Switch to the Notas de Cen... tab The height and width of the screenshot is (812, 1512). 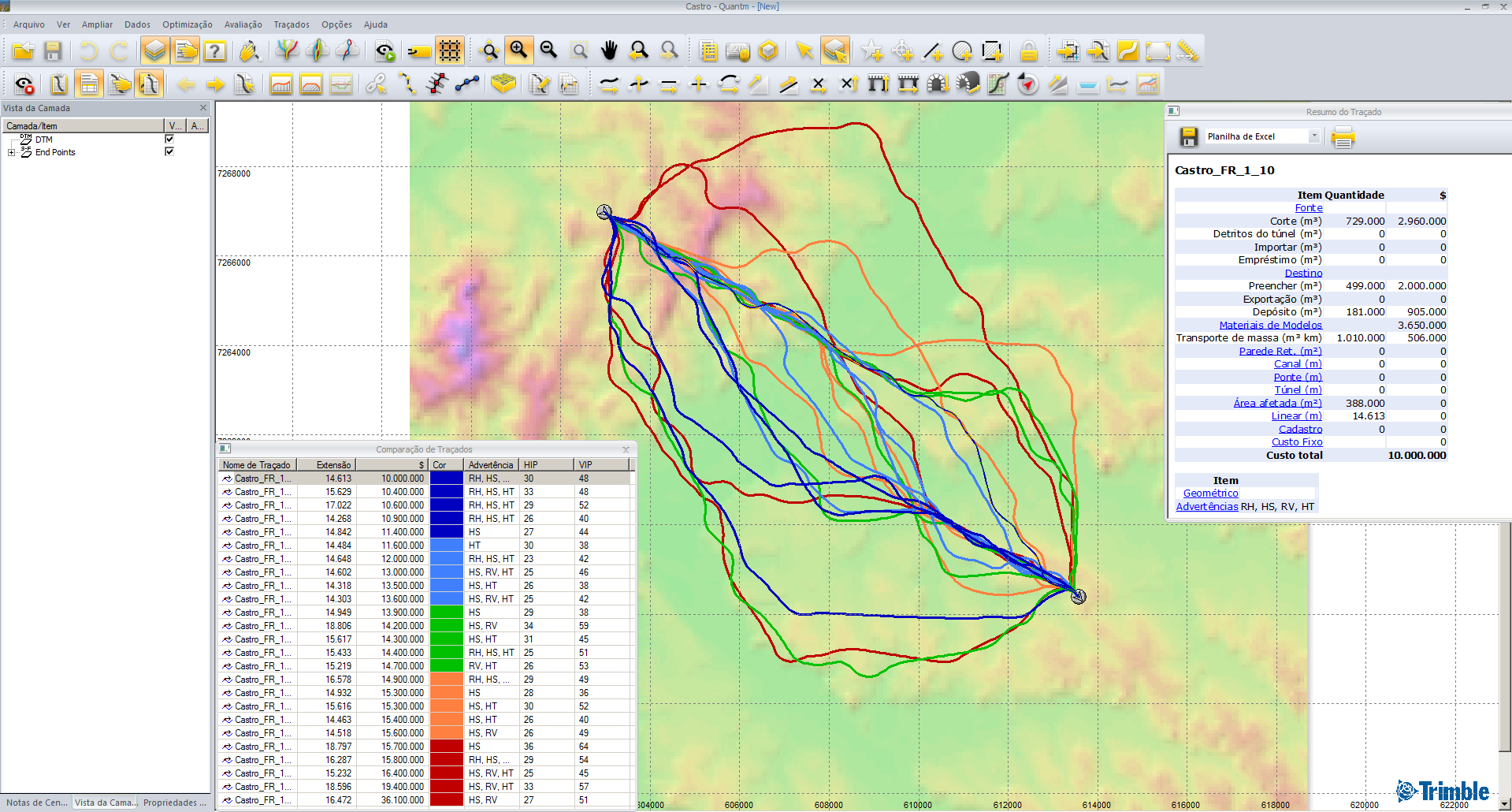click(36, 803)
